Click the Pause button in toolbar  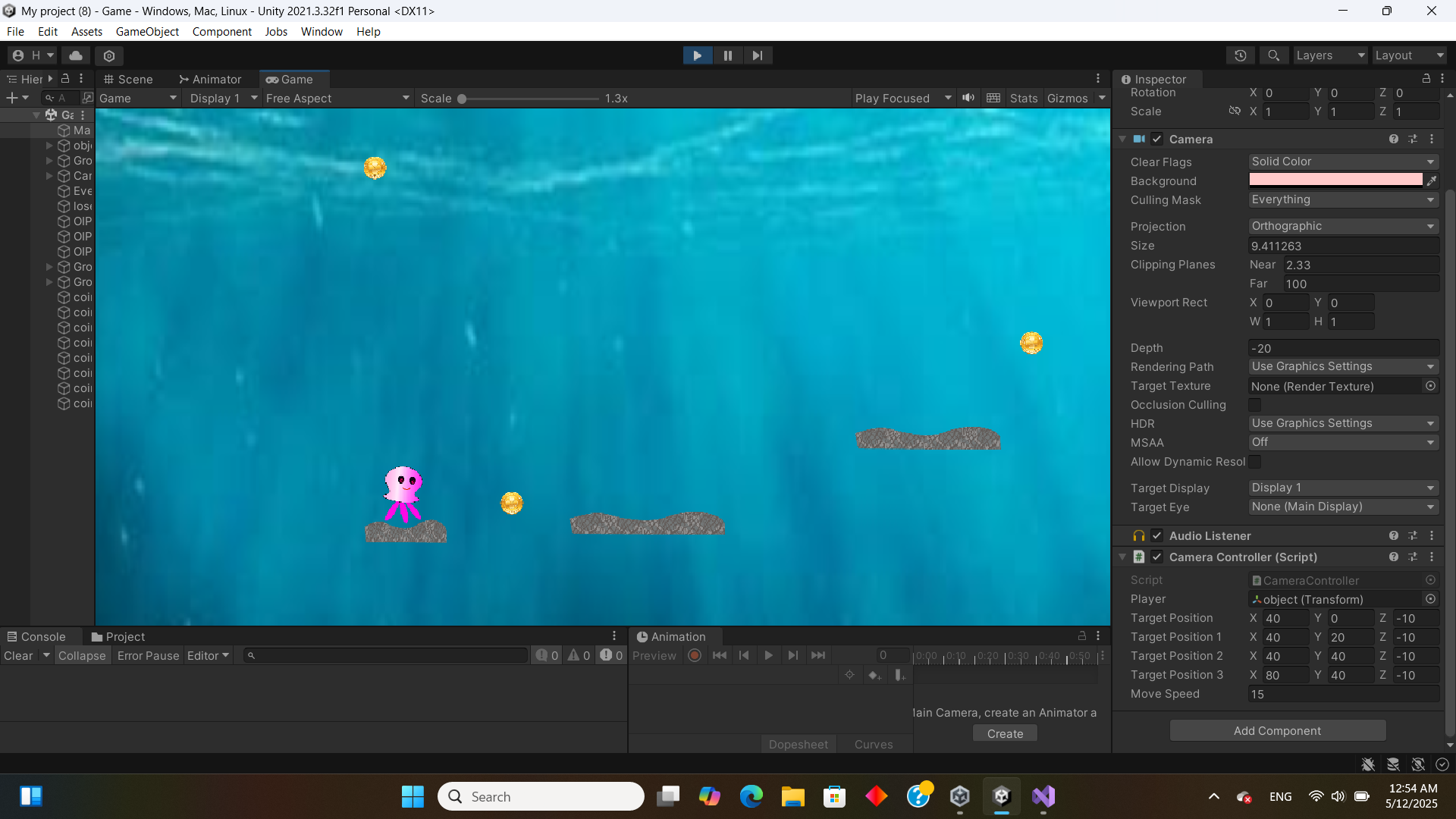(727, 55)
